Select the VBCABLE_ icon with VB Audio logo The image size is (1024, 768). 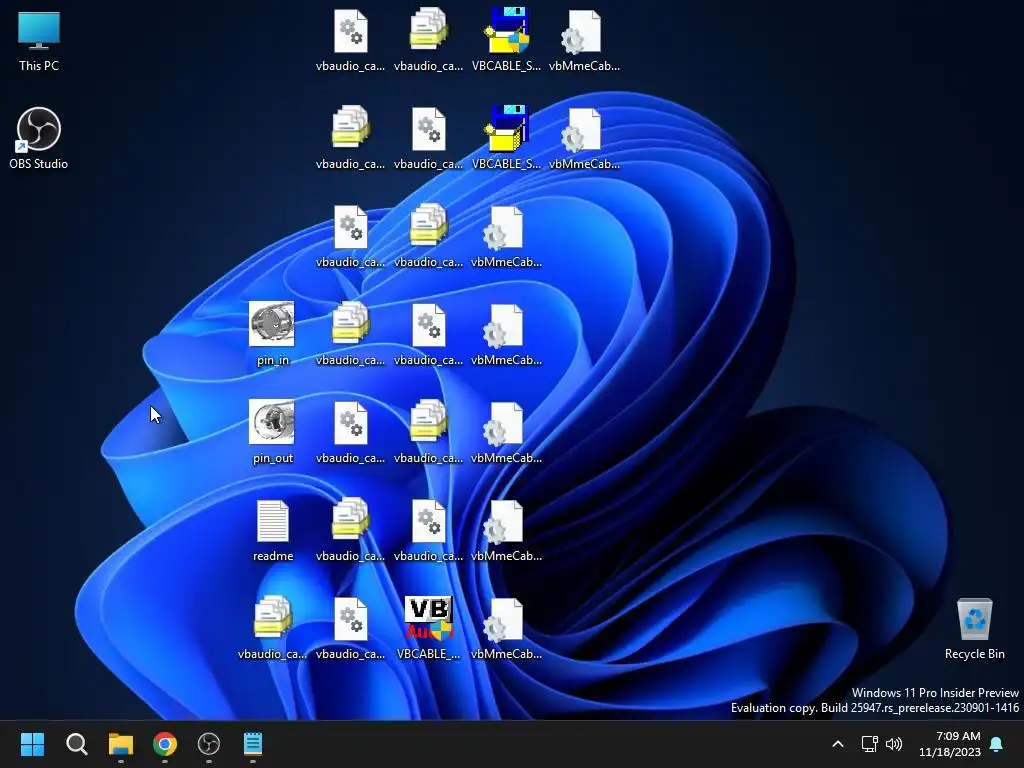click(x=428, y=628)
